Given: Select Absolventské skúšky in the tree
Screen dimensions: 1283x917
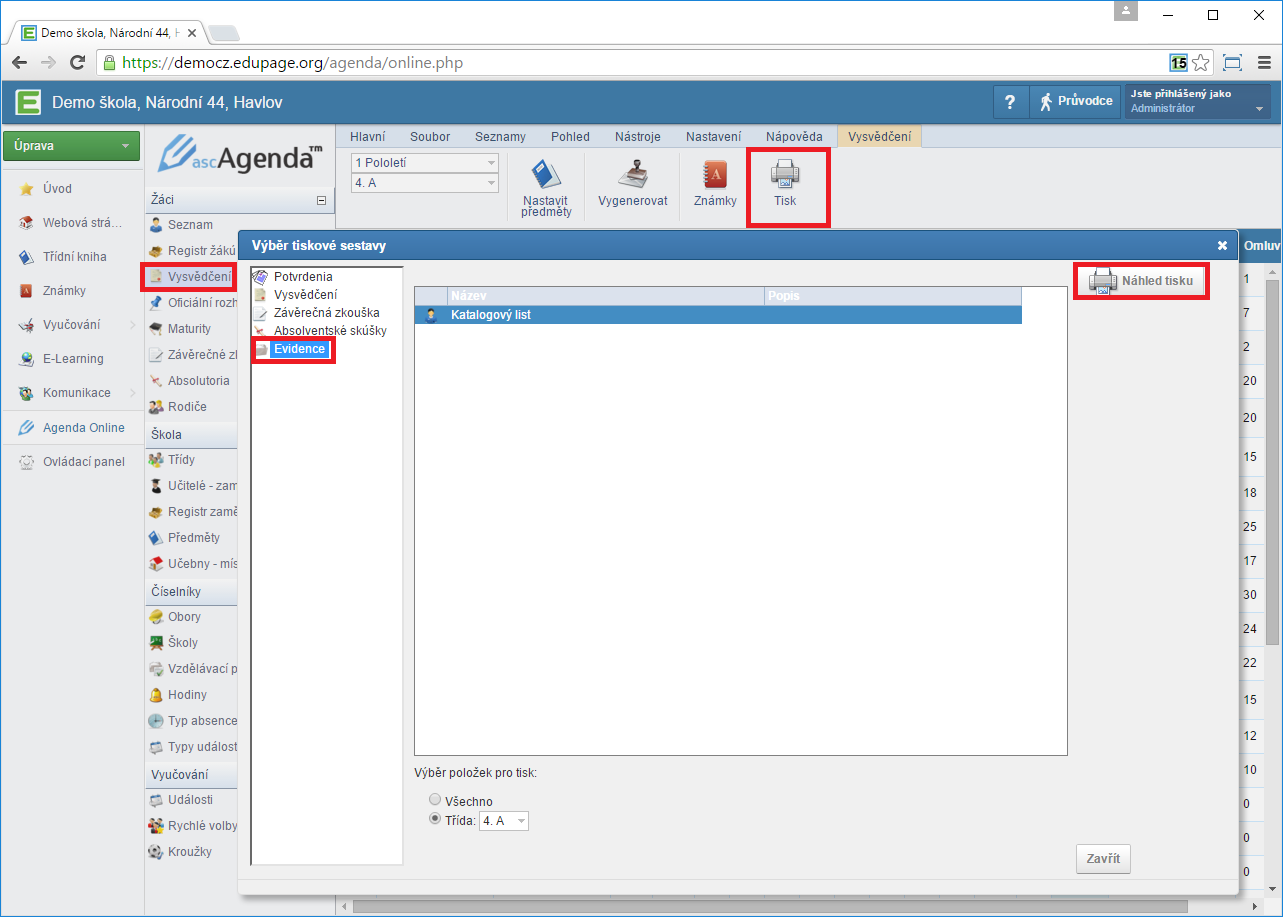Looking at the screenshot, I should (x=330, y=331).
